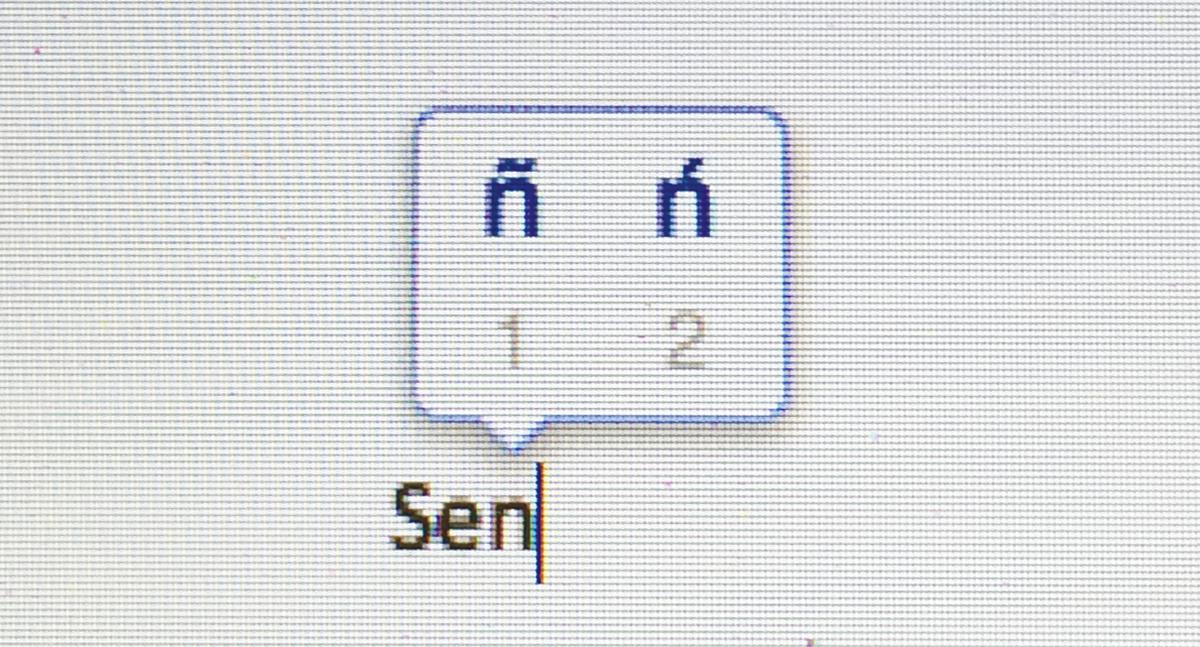Click blank area above the accent popup
The width and height of the screenshot is (1200, 647).
point(600,50)
